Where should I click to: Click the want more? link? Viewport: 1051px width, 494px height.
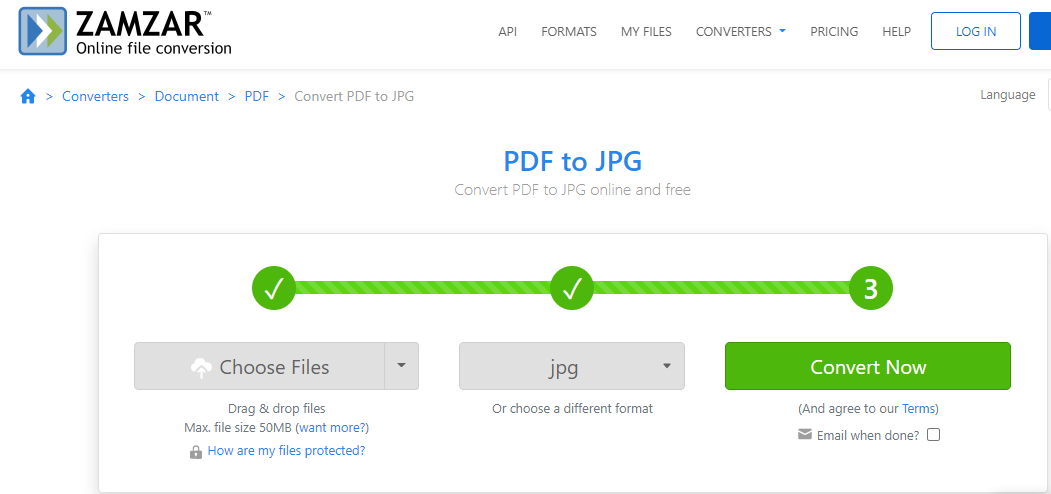332,427
